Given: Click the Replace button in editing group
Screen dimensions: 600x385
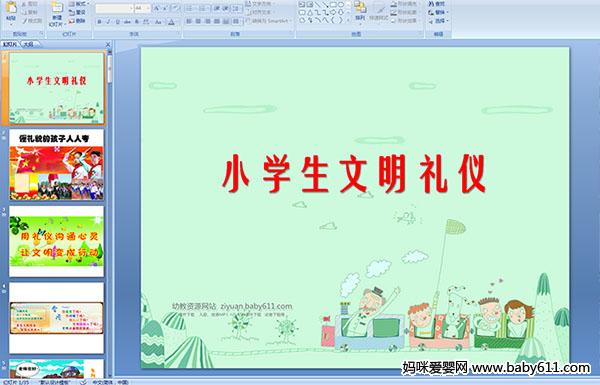Looking at the screenshot, I should point(437,13).
